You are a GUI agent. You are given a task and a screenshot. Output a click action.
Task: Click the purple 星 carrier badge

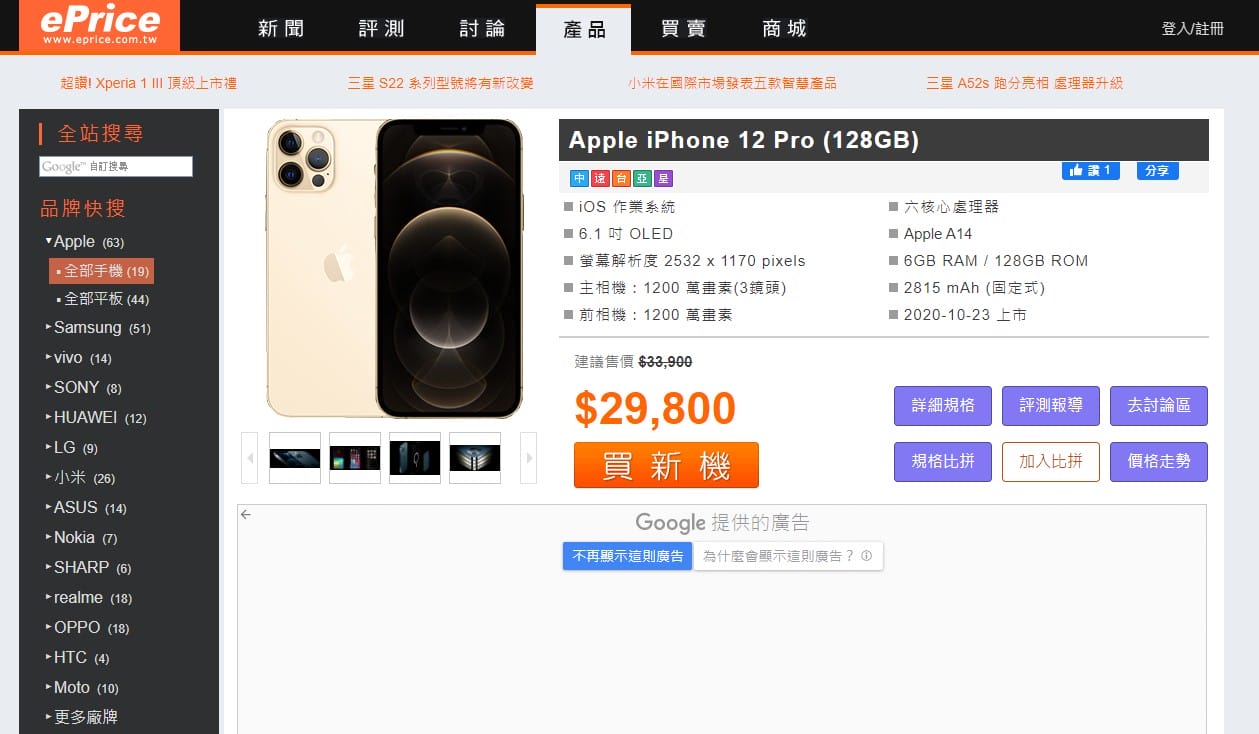(663, 179)
